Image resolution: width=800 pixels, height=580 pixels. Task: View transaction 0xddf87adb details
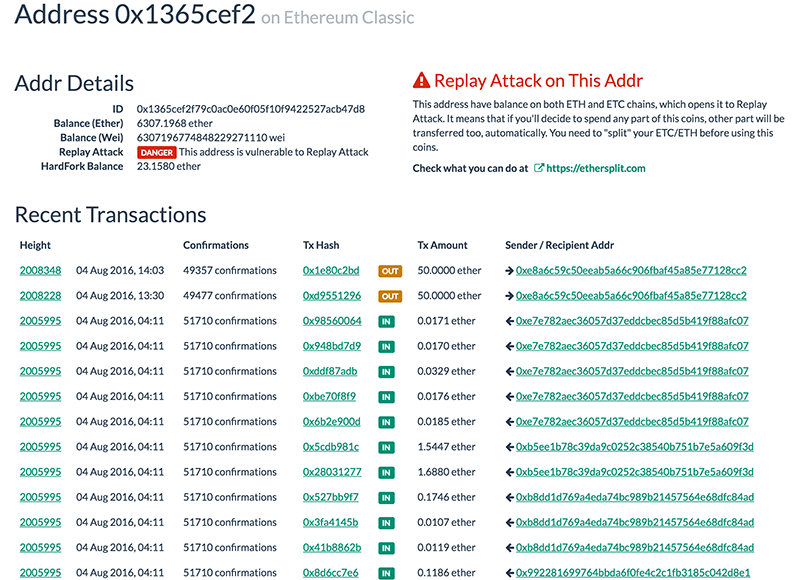(x=330, y=371)
